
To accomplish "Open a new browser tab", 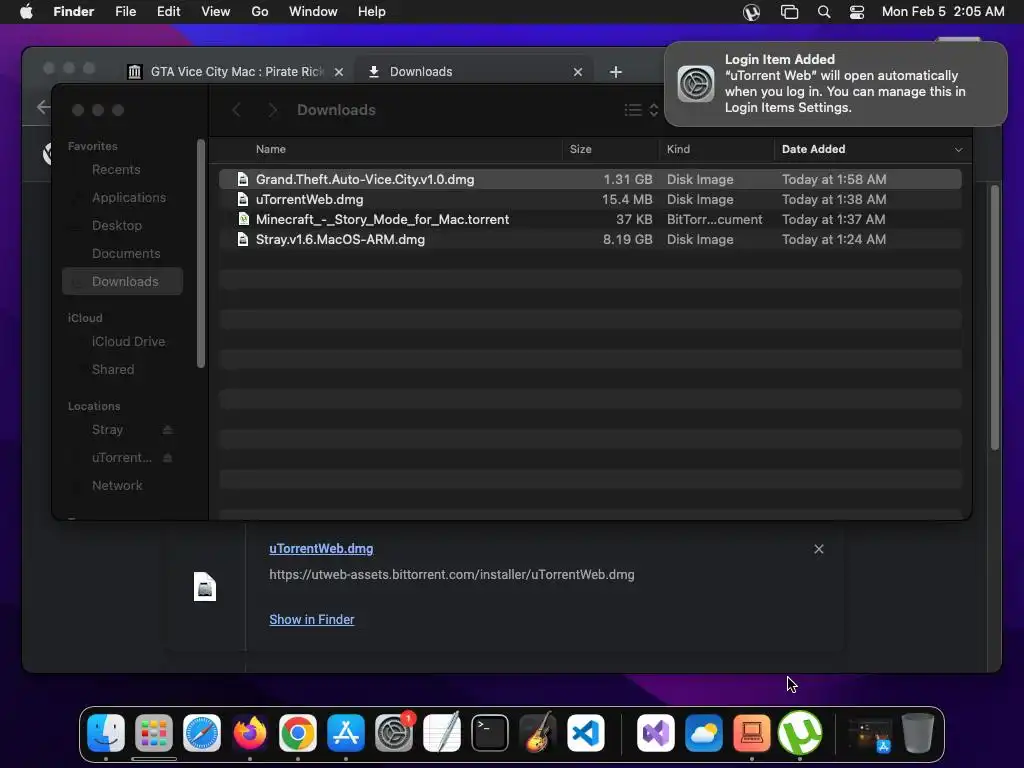I will [x=616, y=72].
